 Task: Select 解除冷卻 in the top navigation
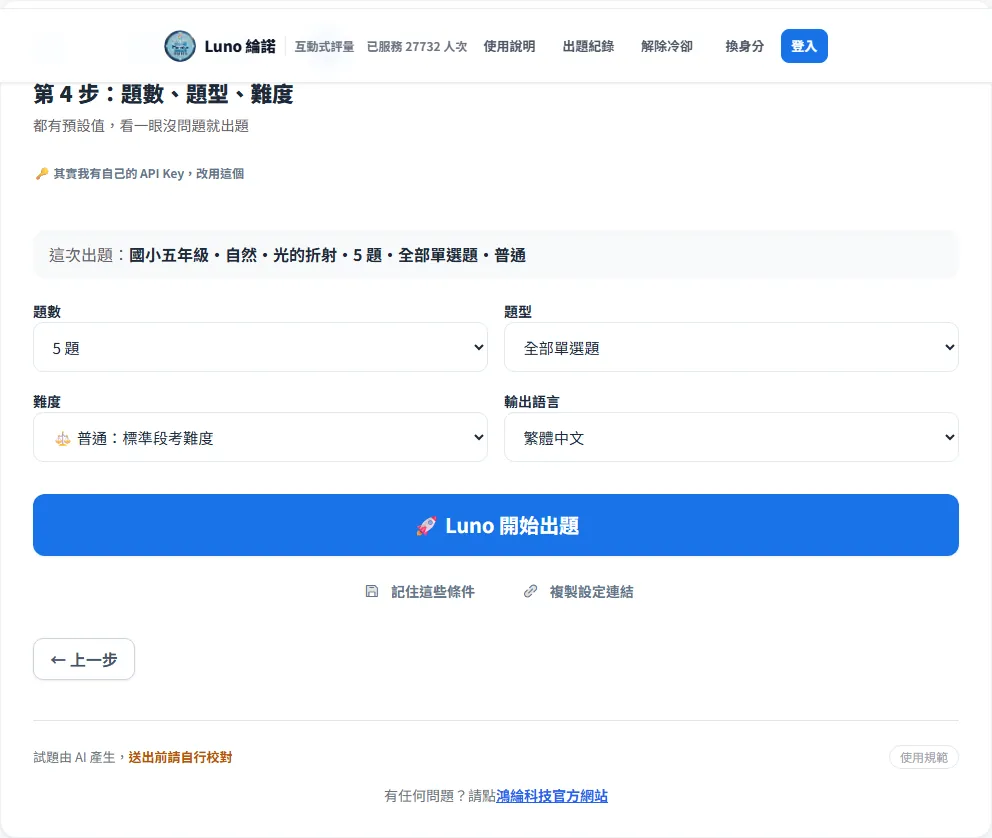[x=667, y=46]
